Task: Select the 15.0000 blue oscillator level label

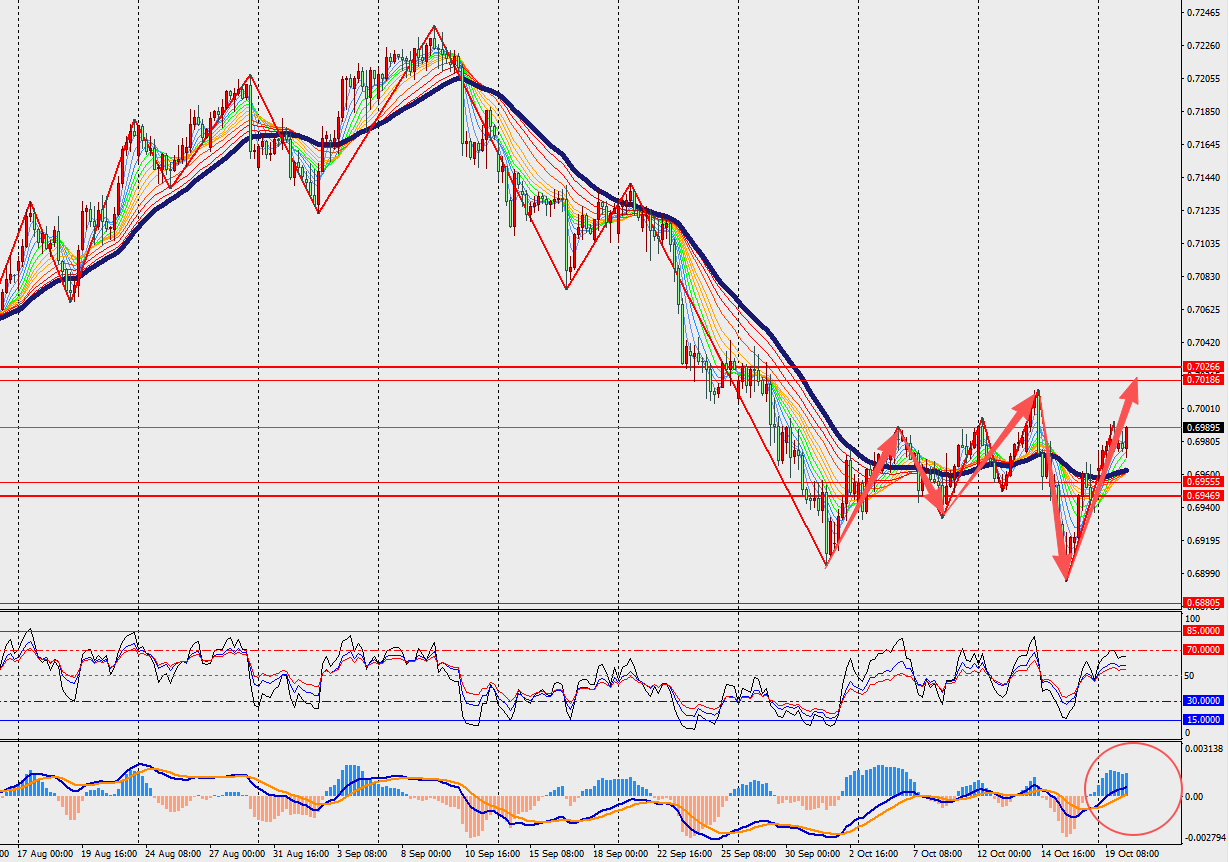Action: pos(1203,720)
